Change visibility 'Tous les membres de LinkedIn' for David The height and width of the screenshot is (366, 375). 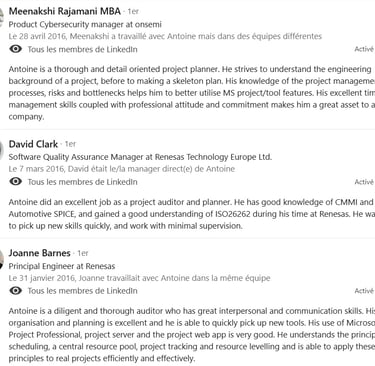[82, 182]
